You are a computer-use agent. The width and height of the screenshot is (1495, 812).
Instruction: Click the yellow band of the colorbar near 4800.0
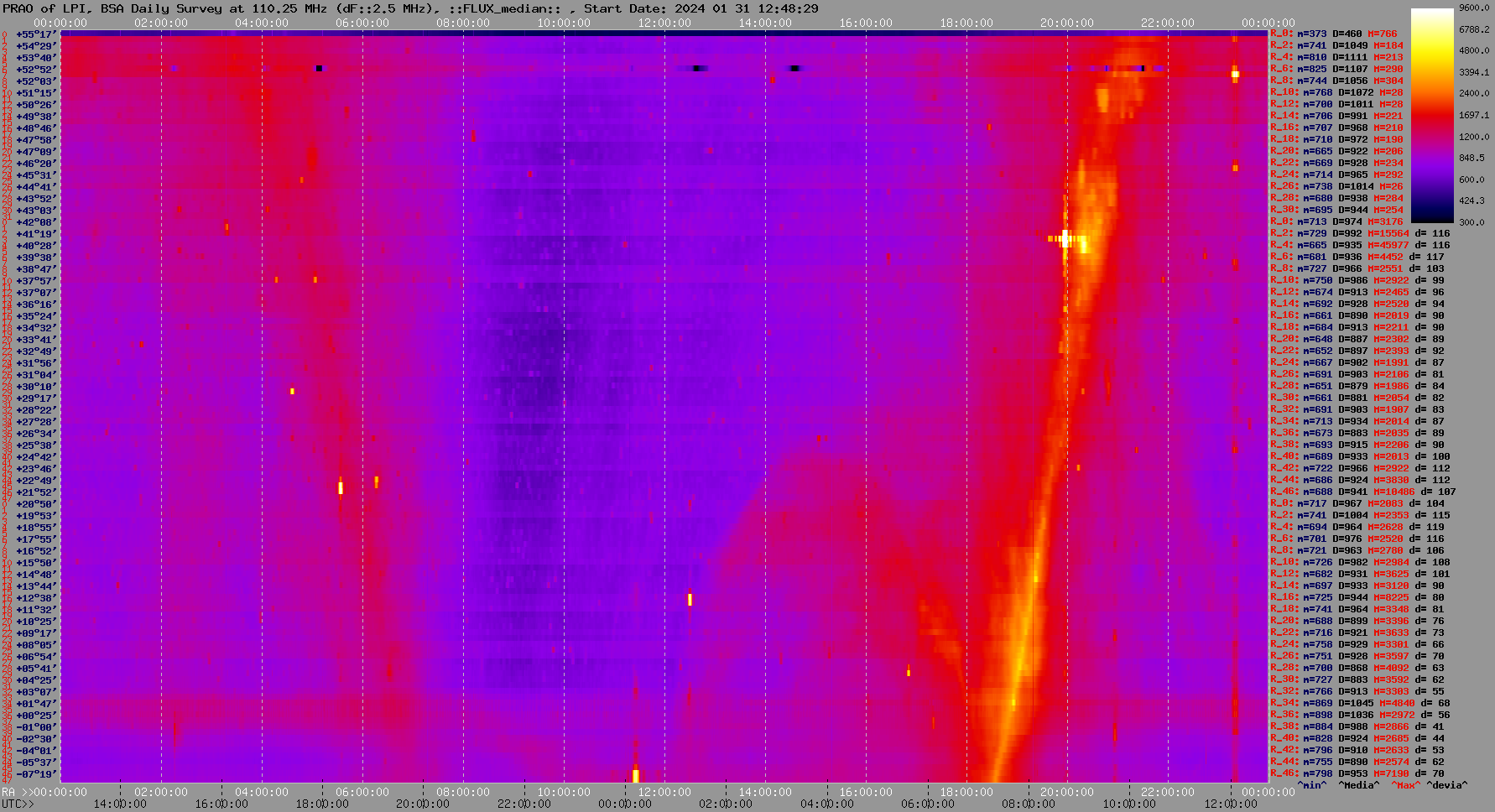pos(1432,50)
